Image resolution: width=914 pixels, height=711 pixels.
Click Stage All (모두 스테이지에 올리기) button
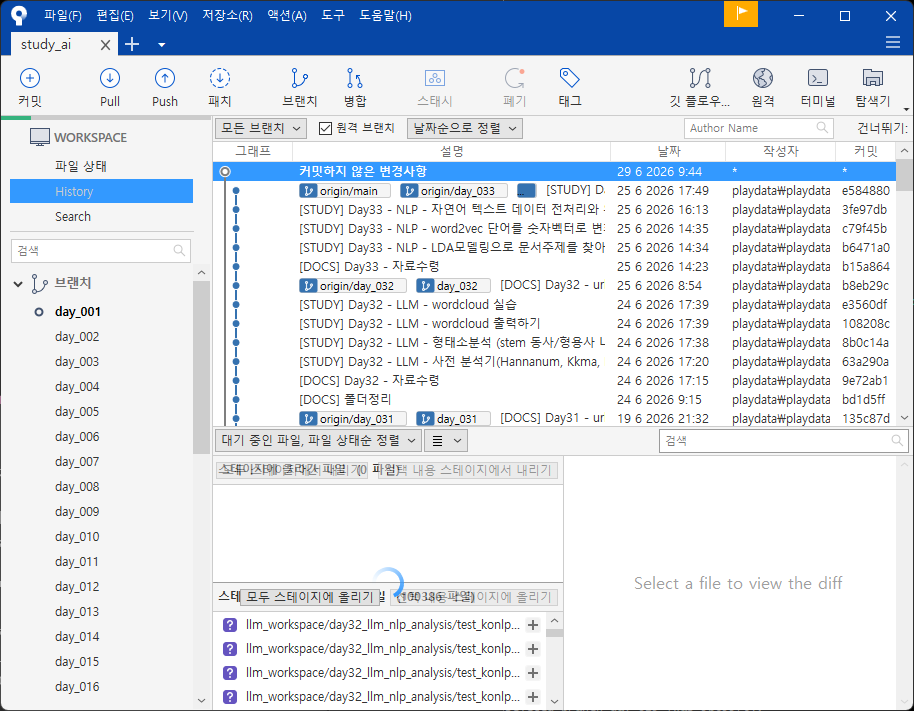click(310, 597)
